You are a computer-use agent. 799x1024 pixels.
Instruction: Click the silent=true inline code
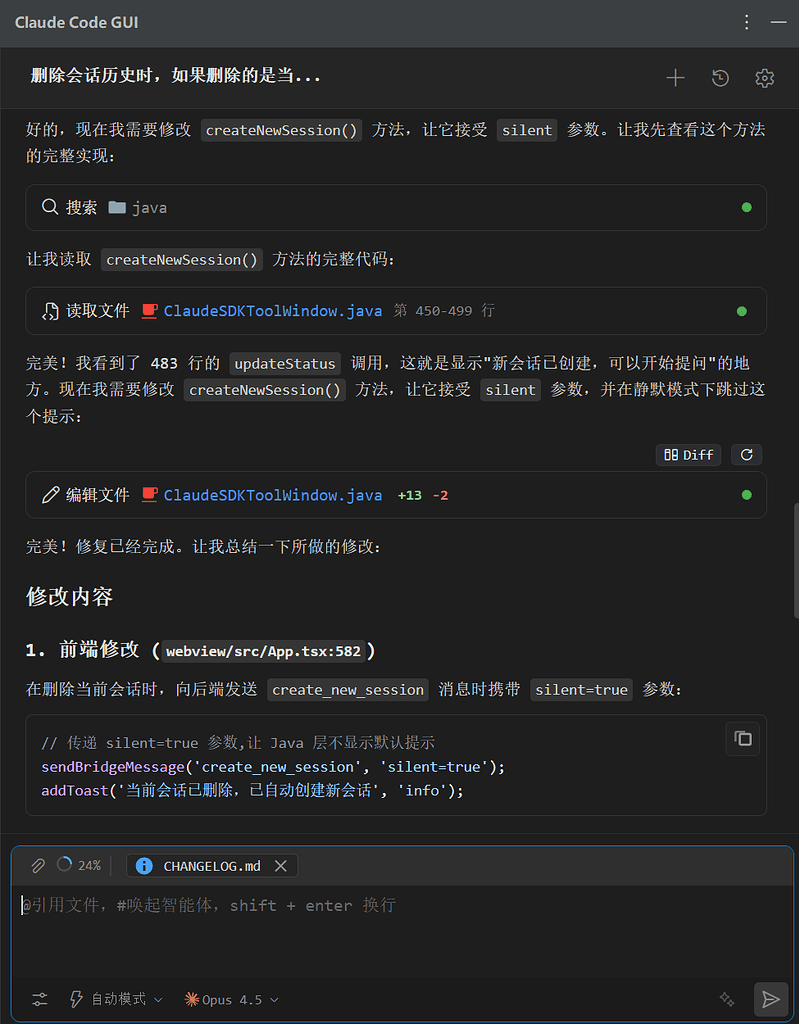(x=581, y=690)
